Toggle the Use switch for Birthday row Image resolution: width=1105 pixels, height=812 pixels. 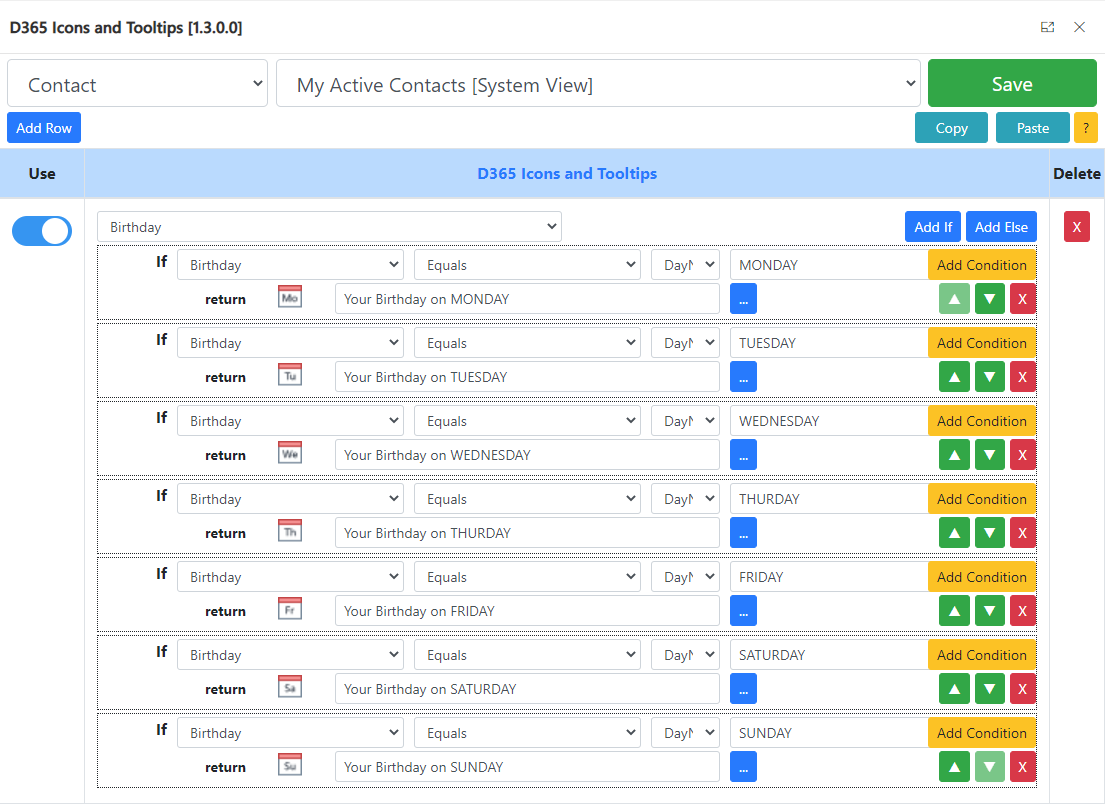[42, 231]
